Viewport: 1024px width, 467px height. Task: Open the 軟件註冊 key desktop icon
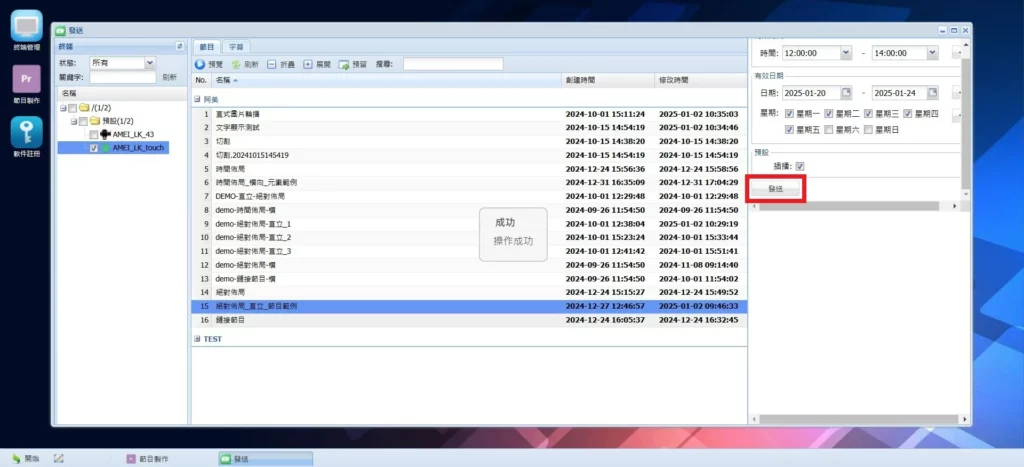point(26,133)
